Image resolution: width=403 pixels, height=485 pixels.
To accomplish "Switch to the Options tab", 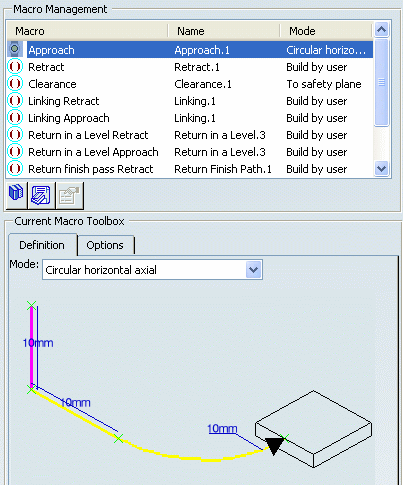I will coord(105,245).
